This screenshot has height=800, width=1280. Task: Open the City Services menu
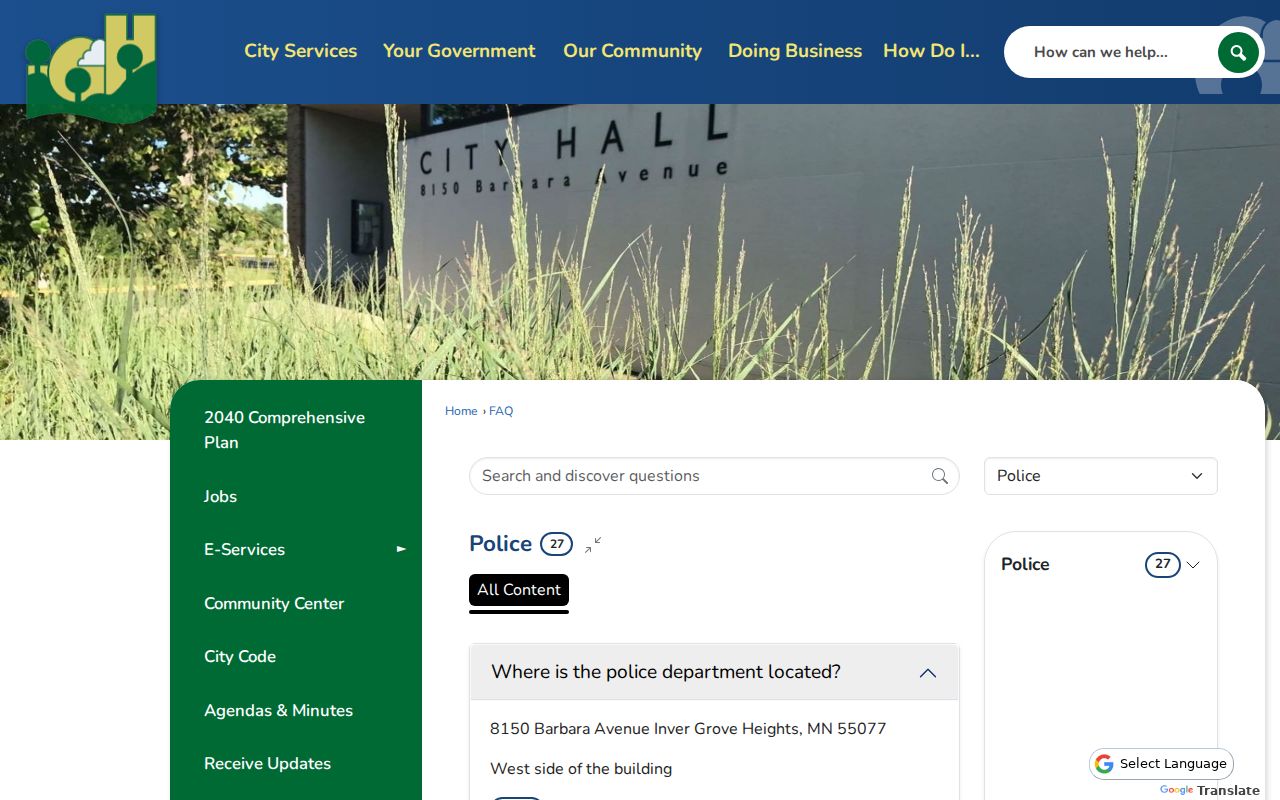point(300,51)
